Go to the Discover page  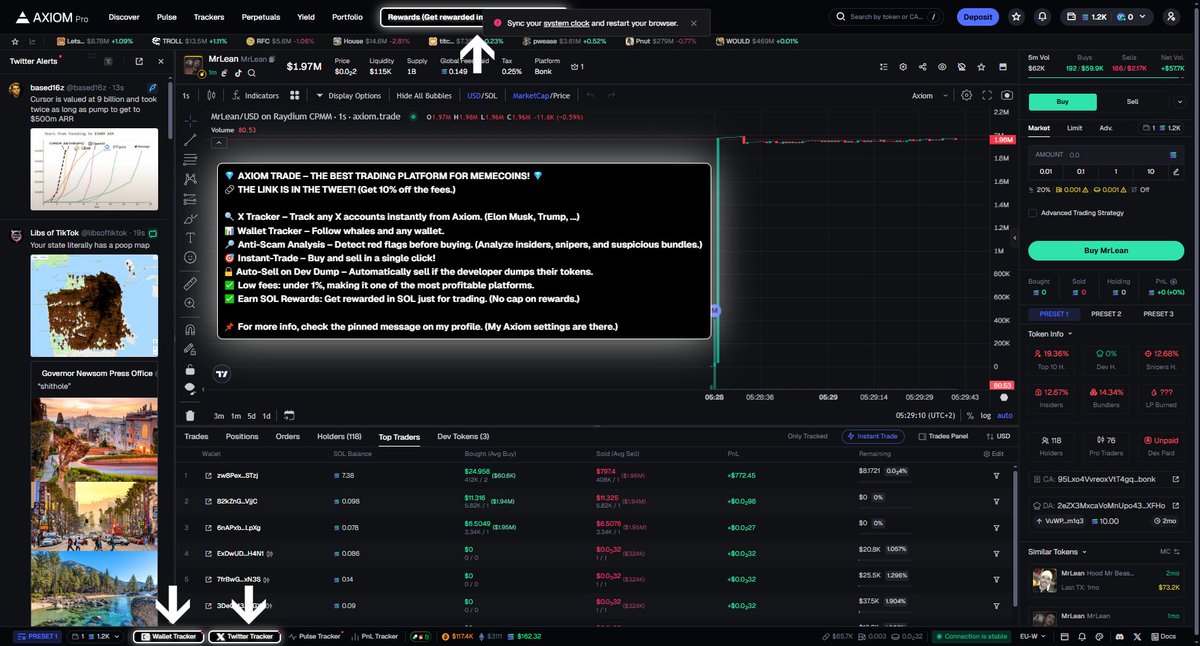click(124, 17)
